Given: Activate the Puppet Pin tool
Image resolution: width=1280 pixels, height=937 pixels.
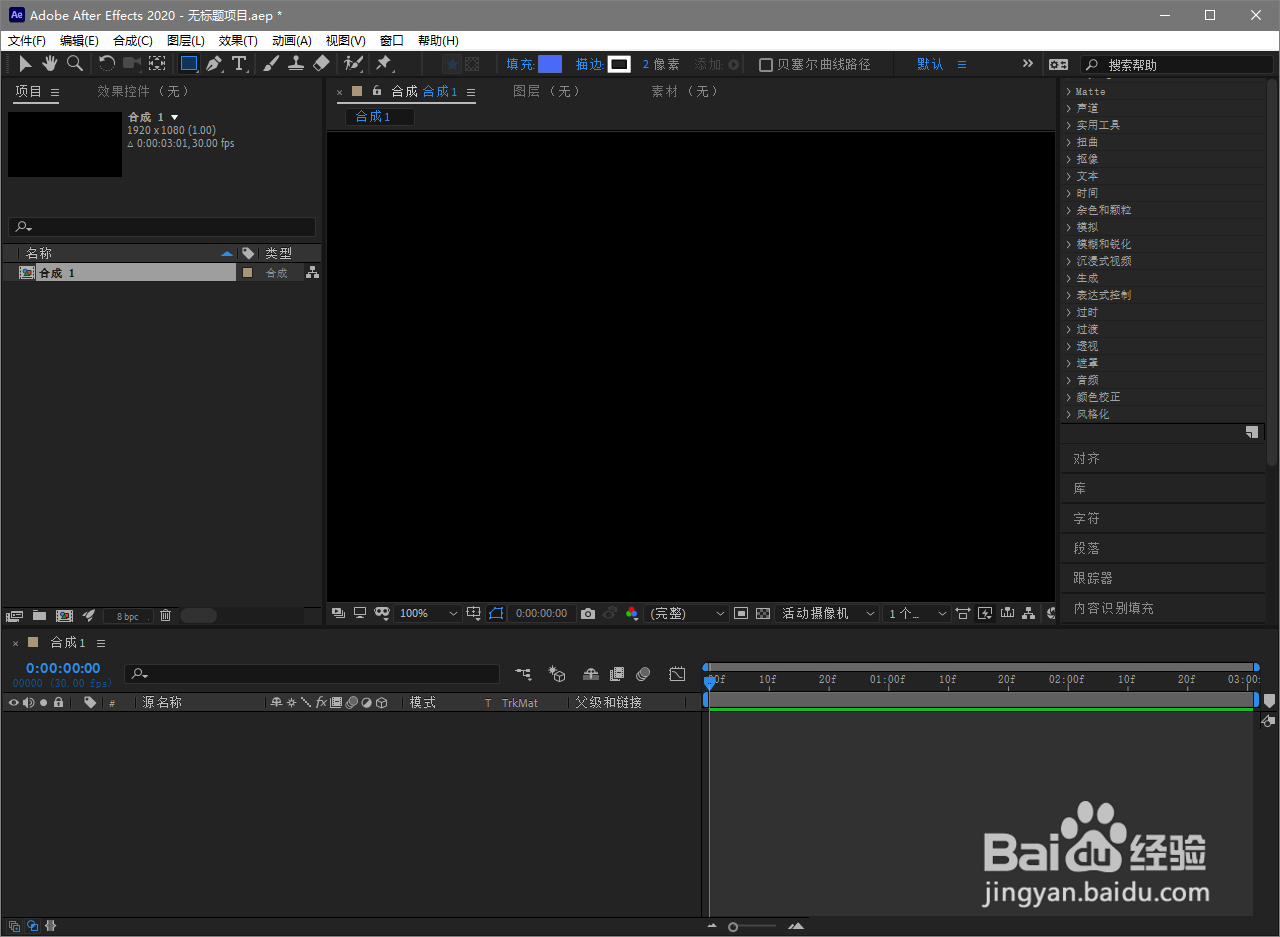Looking at the screenshot, I should [x=383, y=64].
